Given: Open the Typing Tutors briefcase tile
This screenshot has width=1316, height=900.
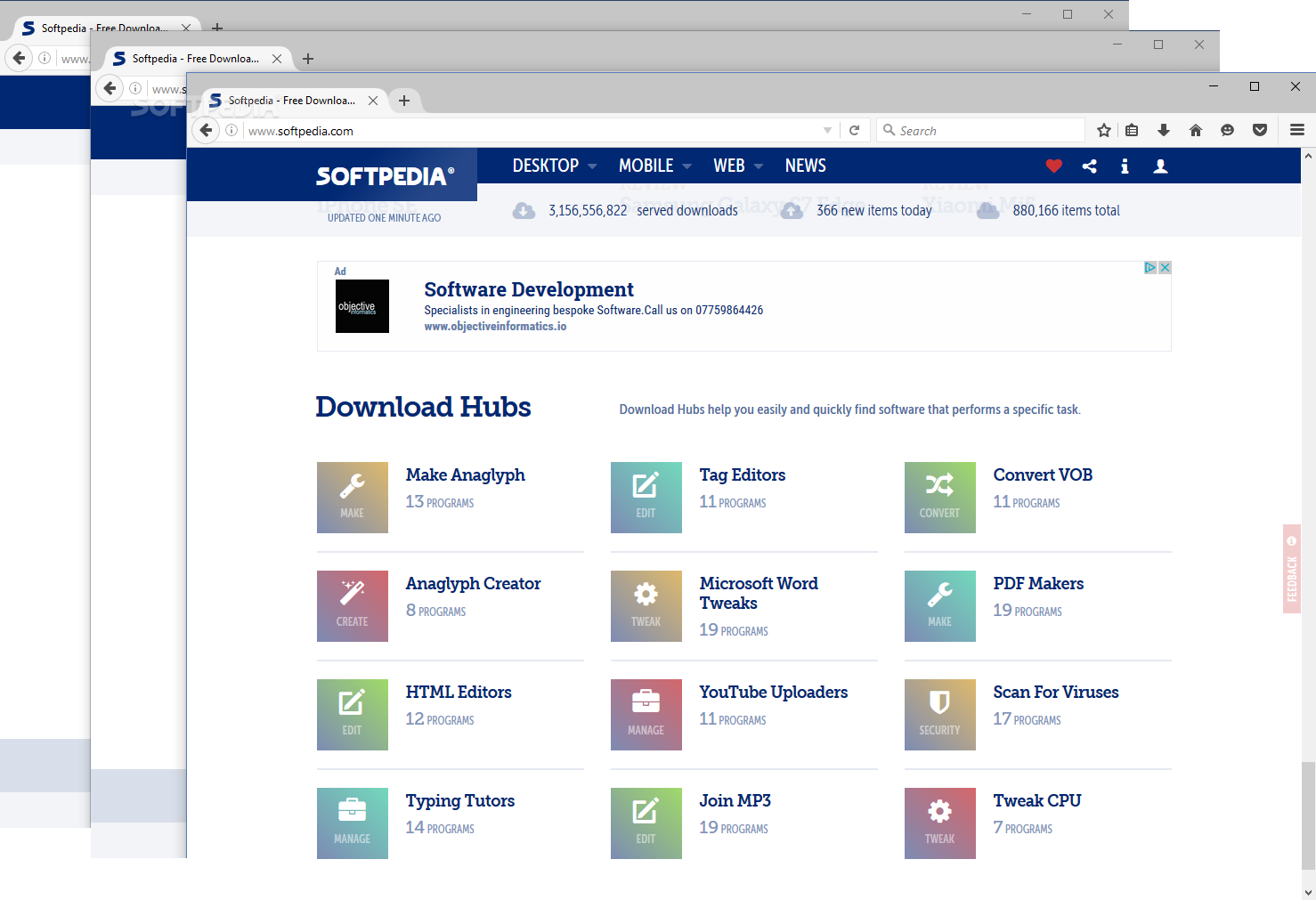Looking at the screenshot, I should 353,823.
